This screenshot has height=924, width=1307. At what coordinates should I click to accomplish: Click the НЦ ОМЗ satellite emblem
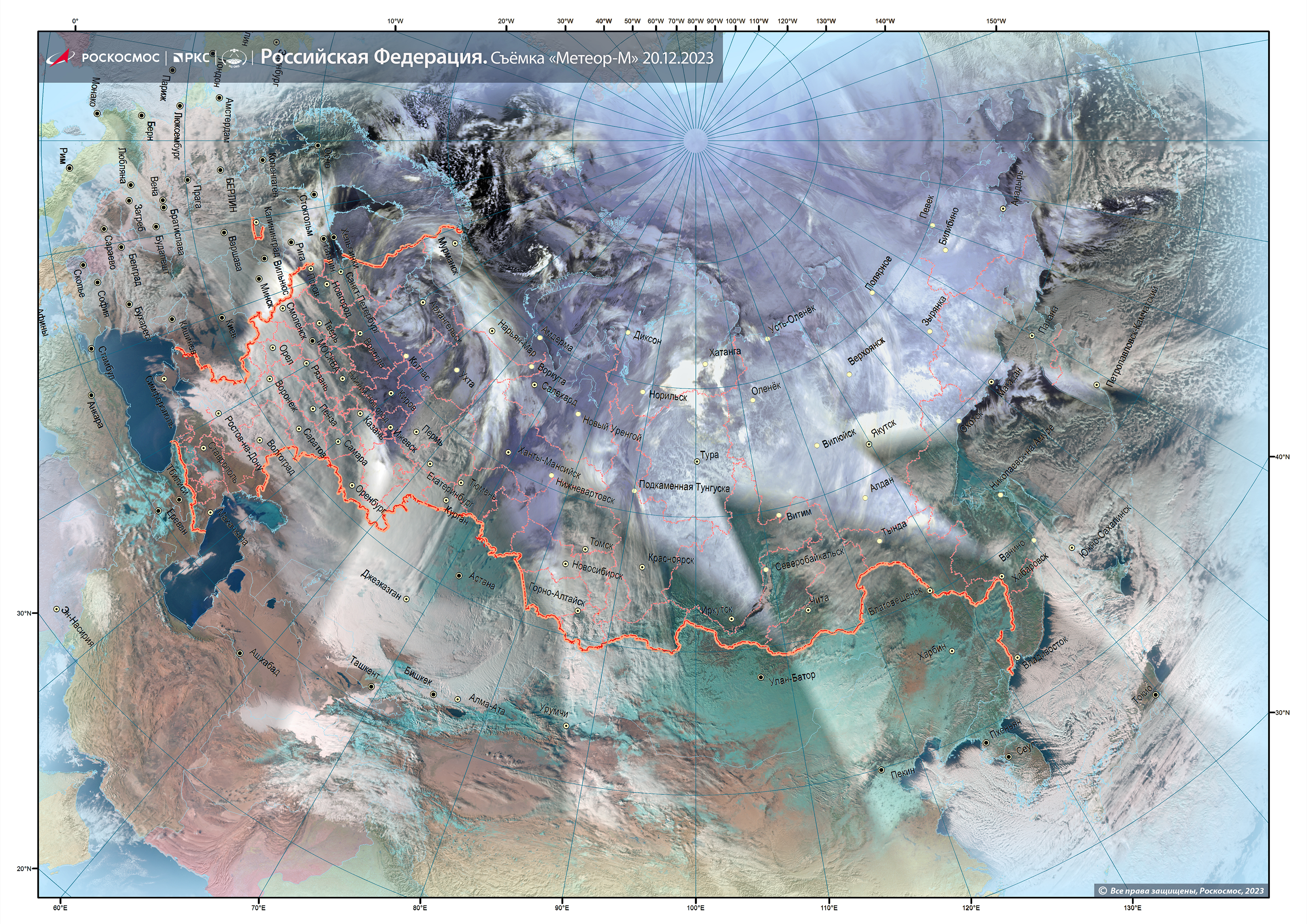pyautogui.click(x=234, y=57)
